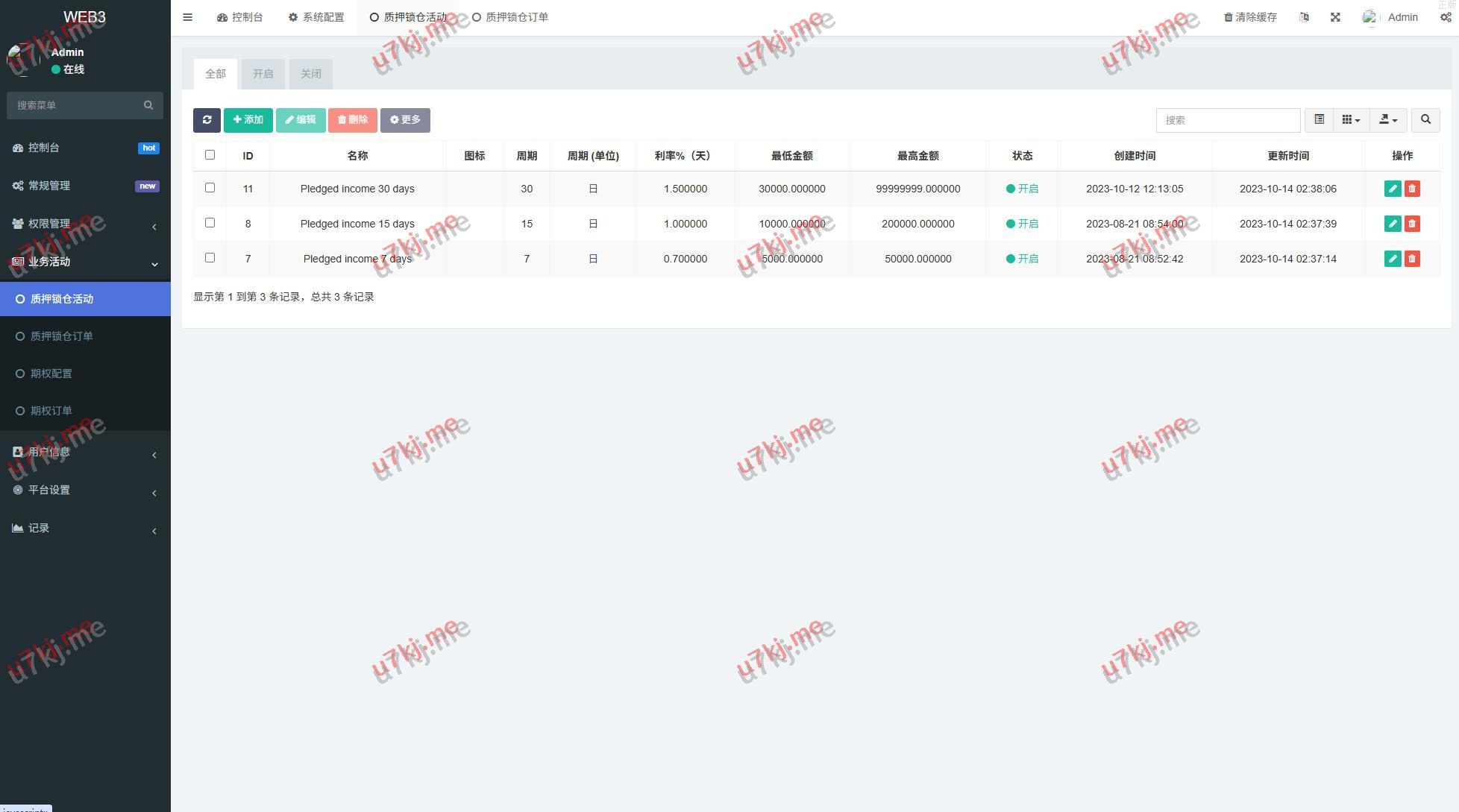
Task: Click the green 添加 button
Action: (x=248, y=120)
